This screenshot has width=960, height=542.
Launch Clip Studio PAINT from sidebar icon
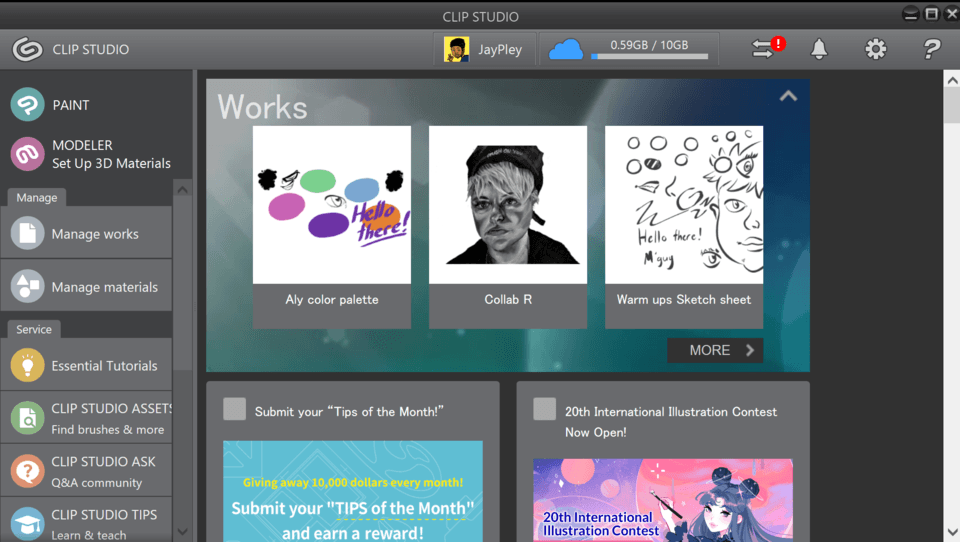28,105
